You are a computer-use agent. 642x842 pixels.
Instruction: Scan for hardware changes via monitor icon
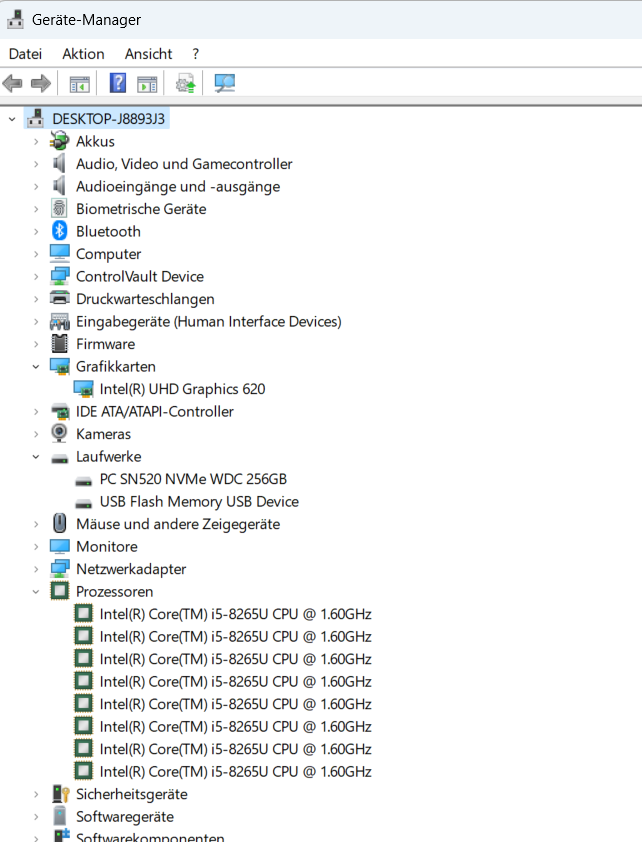point(224,83)
